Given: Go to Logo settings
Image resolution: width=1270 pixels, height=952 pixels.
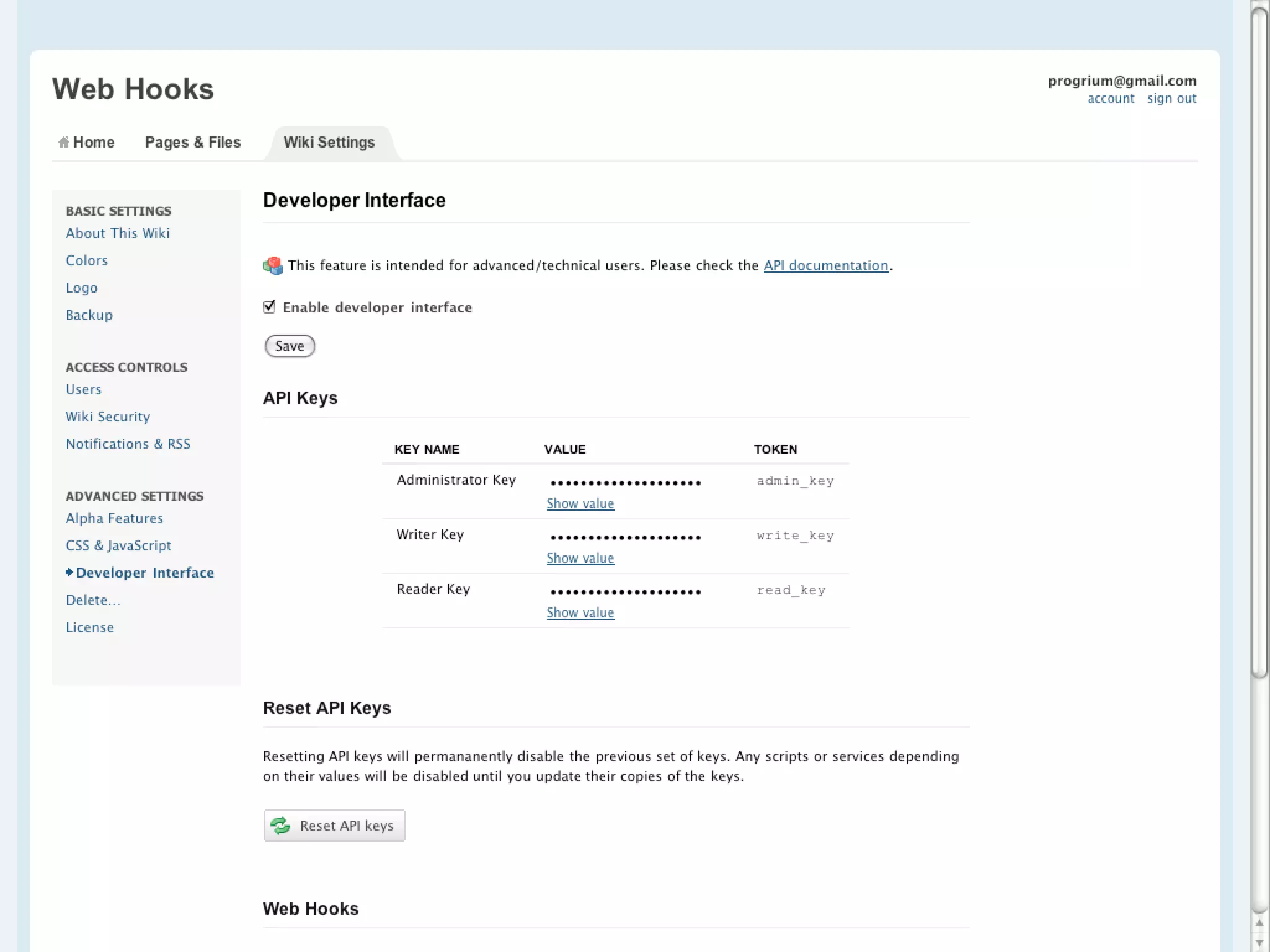Looking at the screenshot, I should tap(82, 288).
